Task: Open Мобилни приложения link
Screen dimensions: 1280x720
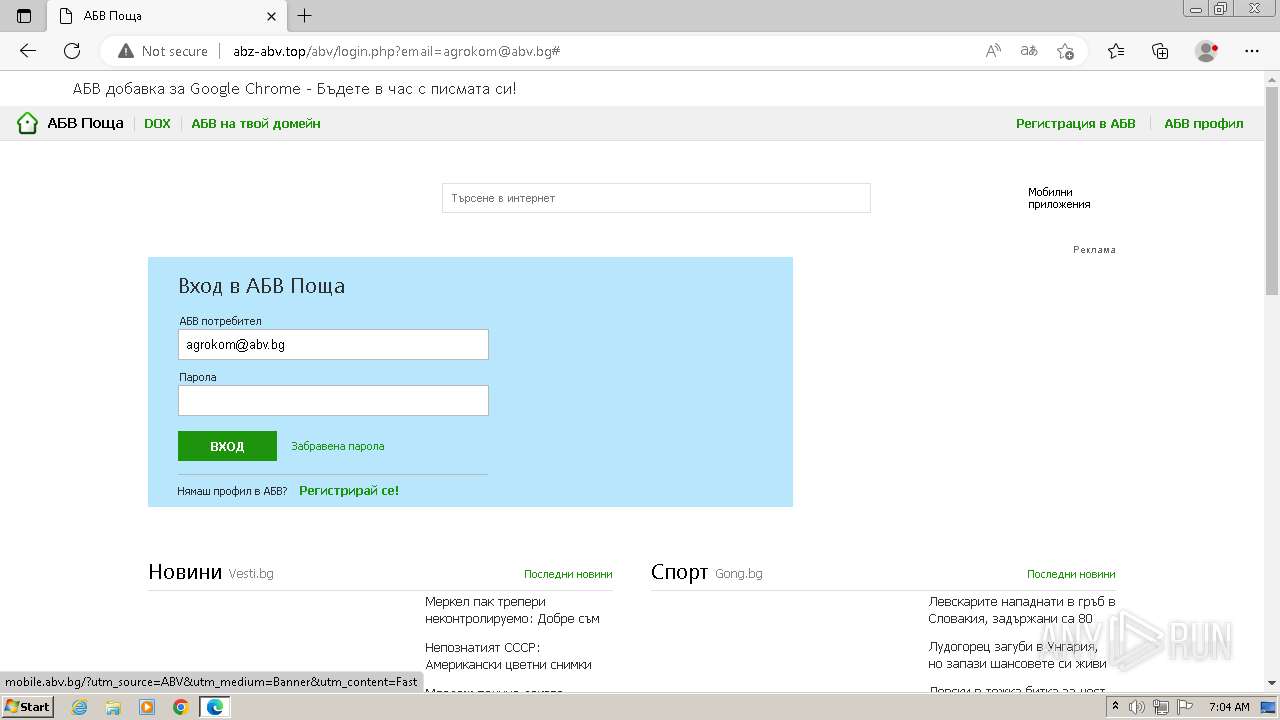Action: point(1059,198)
